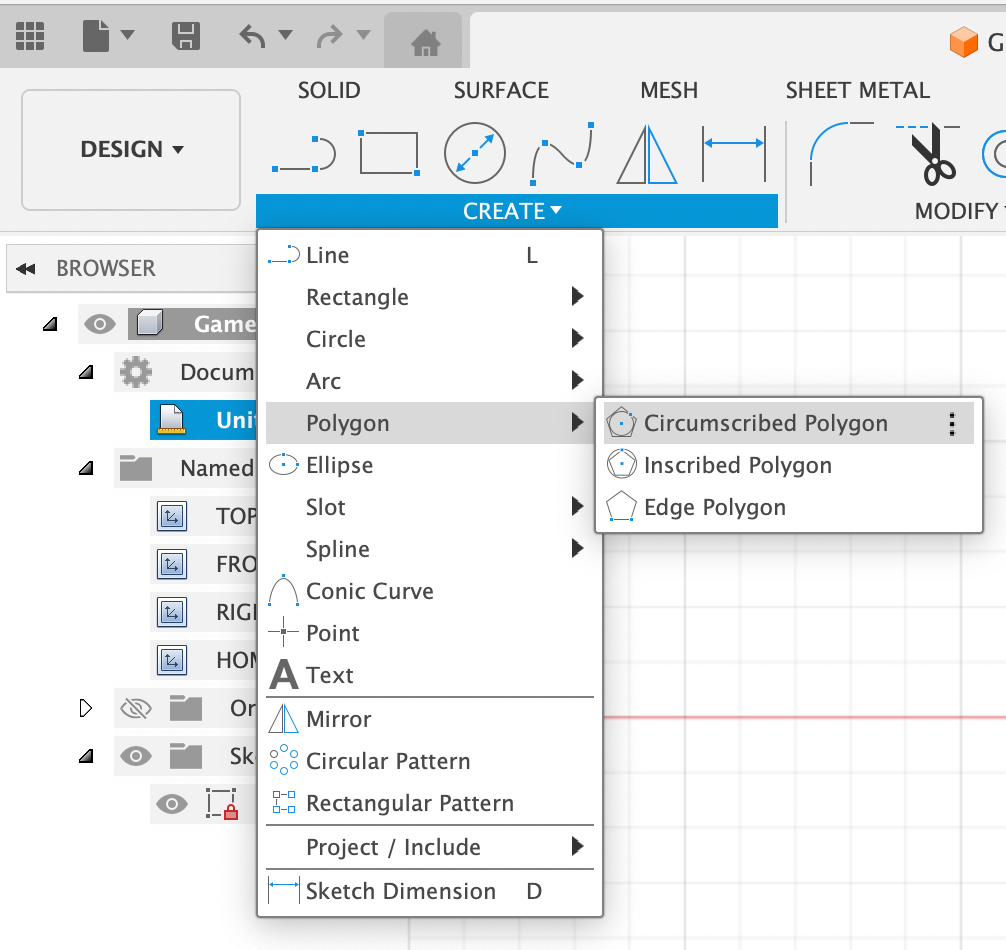Viewport: 1006px width, 950px height.
Task: Open the Spline submenu
Action: [x=430, y=549]
